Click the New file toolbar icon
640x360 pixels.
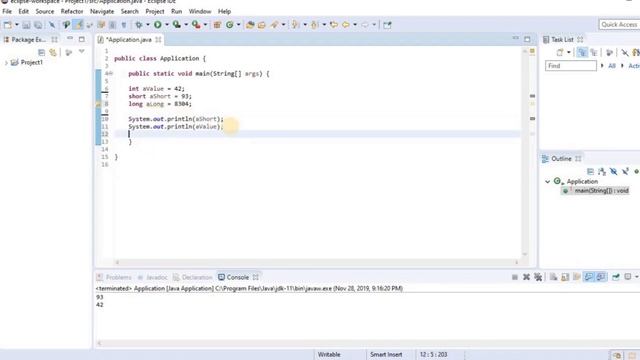[7, 25]
